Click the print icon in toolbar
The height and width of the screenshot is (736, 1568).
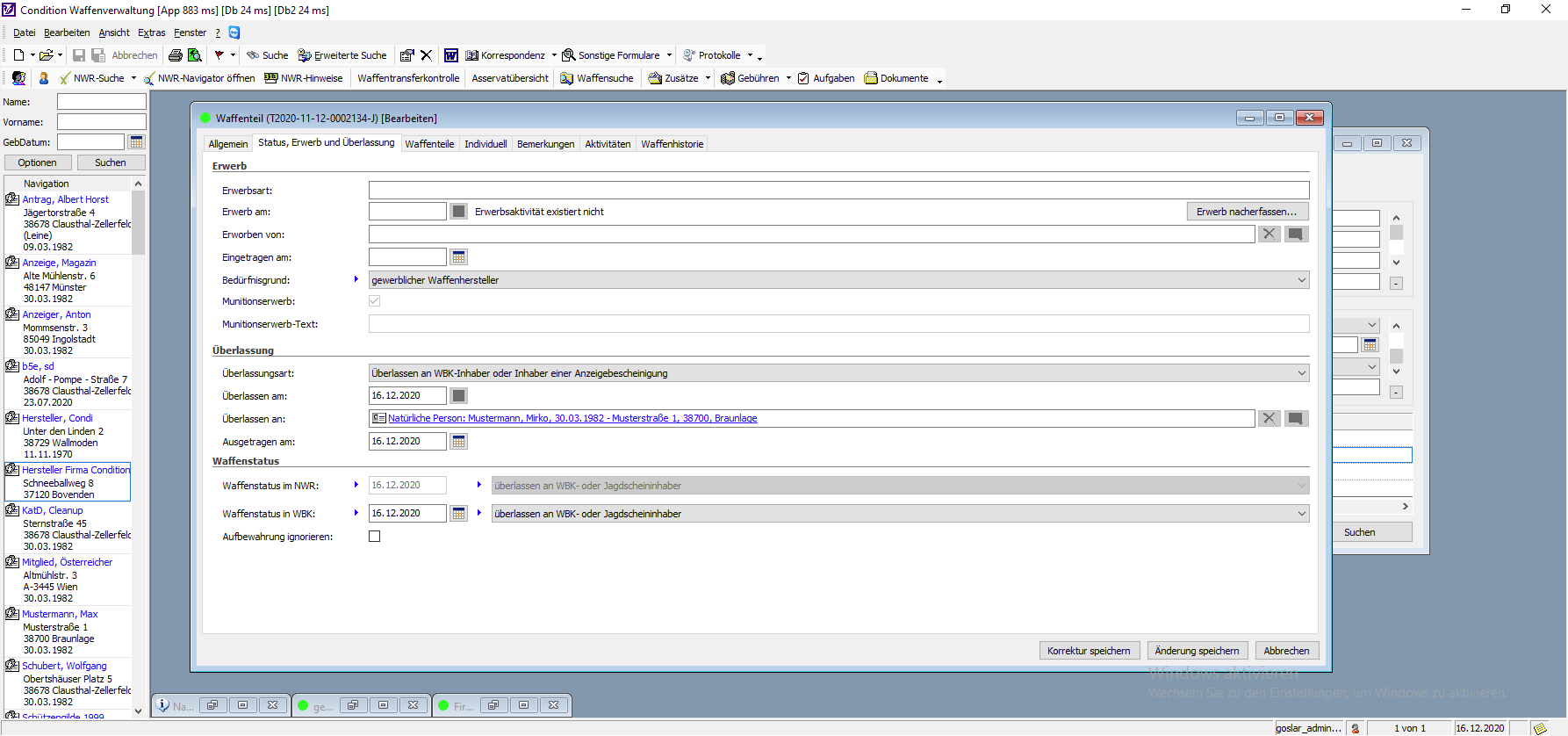(176, 55)
